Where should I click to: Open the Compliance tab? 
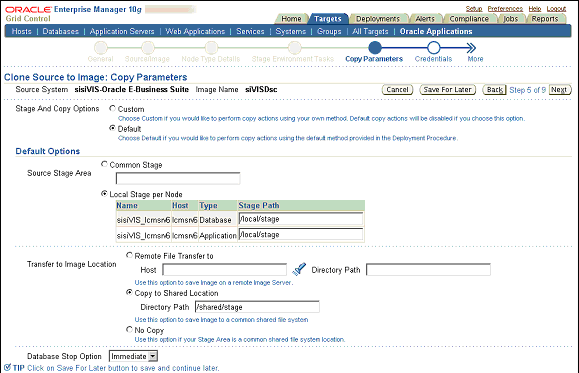point(469,19)
